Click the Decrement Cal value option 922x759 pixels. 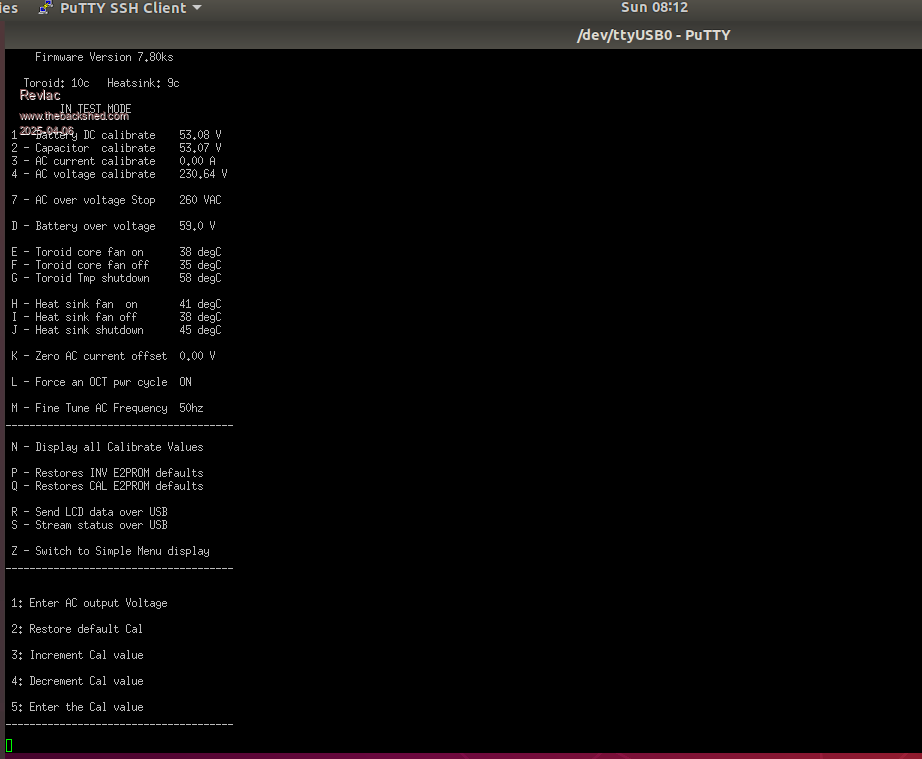pos(77,681)
